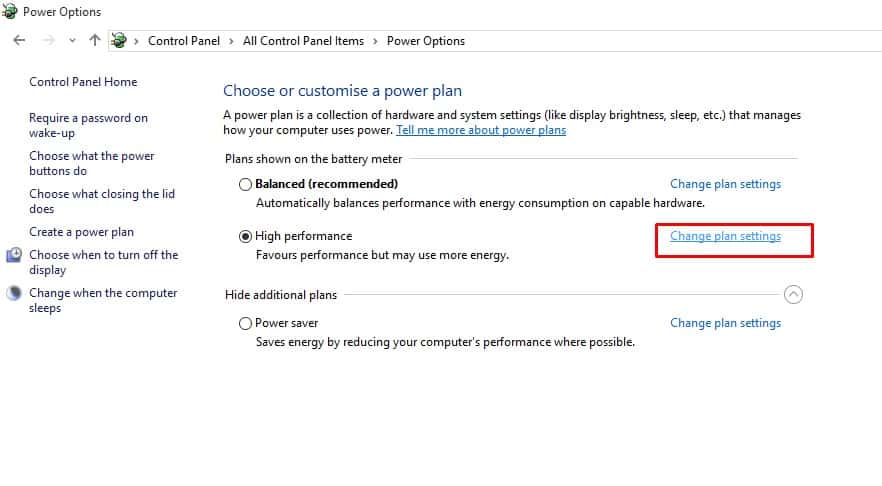Screen dimensions: 882x486
Task: Click the Power Options icon in address bar
Action: (119, 40)
